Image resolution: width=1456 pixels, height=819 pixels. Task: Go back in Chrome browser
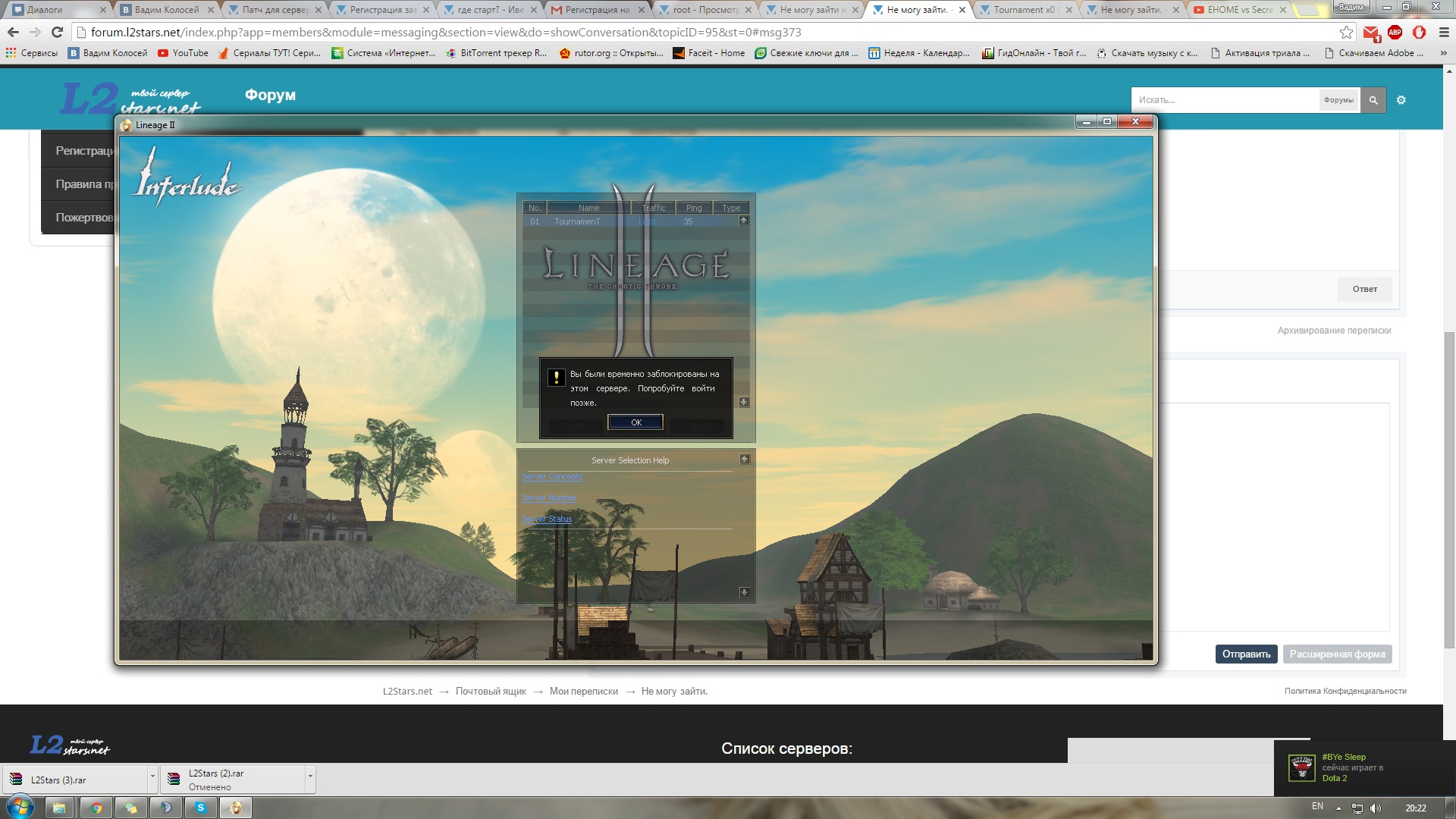pyautogui.click(x=13, y=32)
